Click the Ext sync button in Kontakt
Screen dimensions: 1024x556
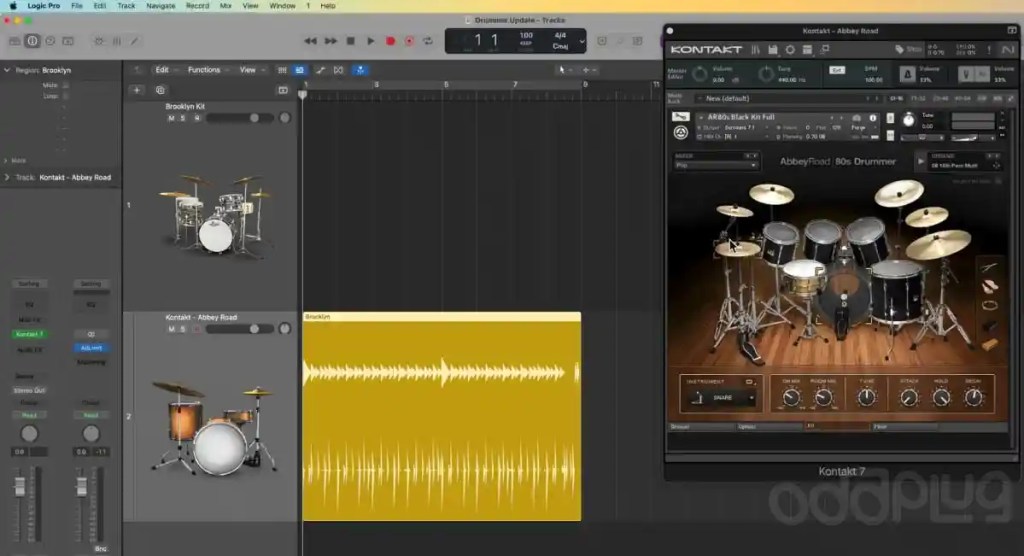click(837, 70)
